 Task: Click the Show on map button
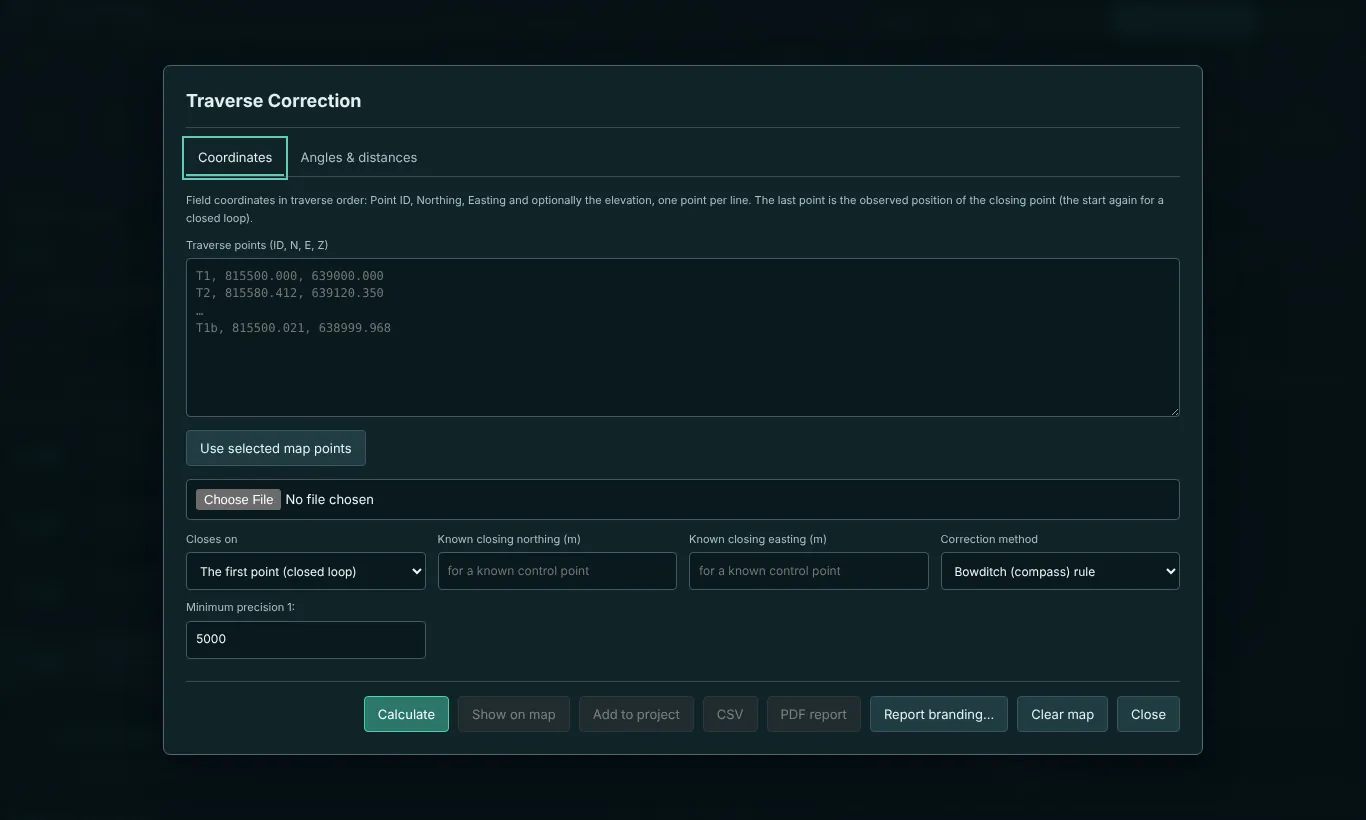[514, 715]
